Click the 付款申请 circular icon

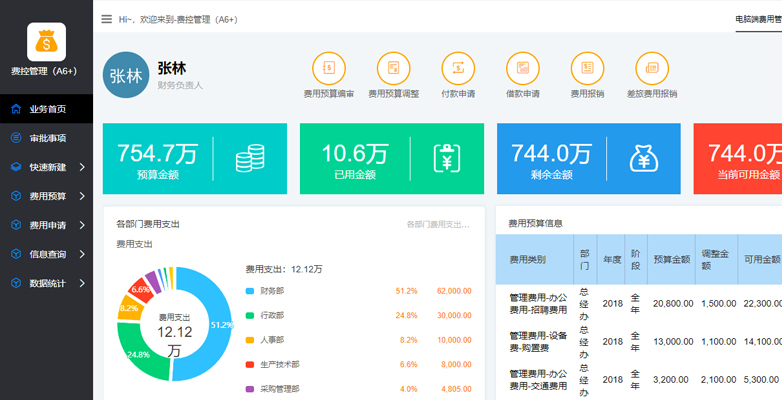[x=457, y=68]
